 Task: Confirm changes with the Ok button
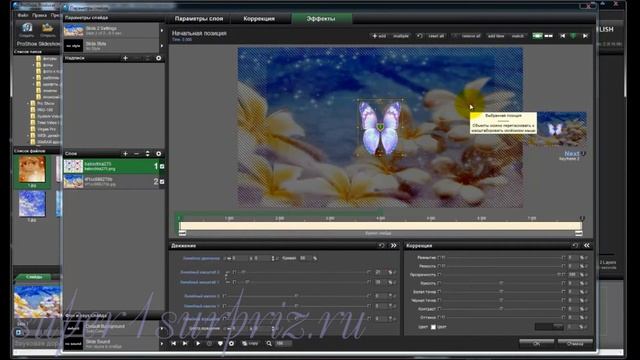(x=537, y=344)
